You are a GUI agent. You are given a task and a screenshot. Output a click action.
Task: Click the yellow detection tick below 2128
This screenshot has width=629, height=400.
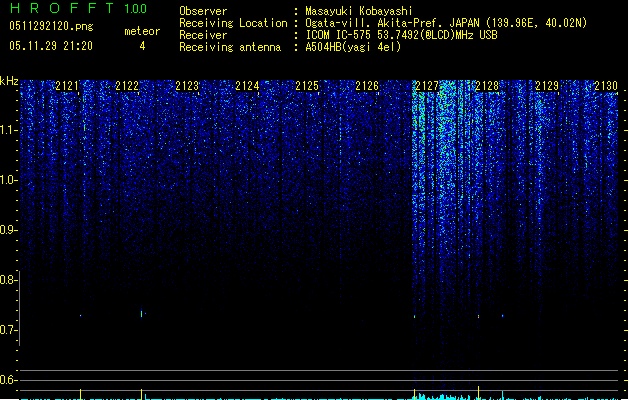point(479,392)
